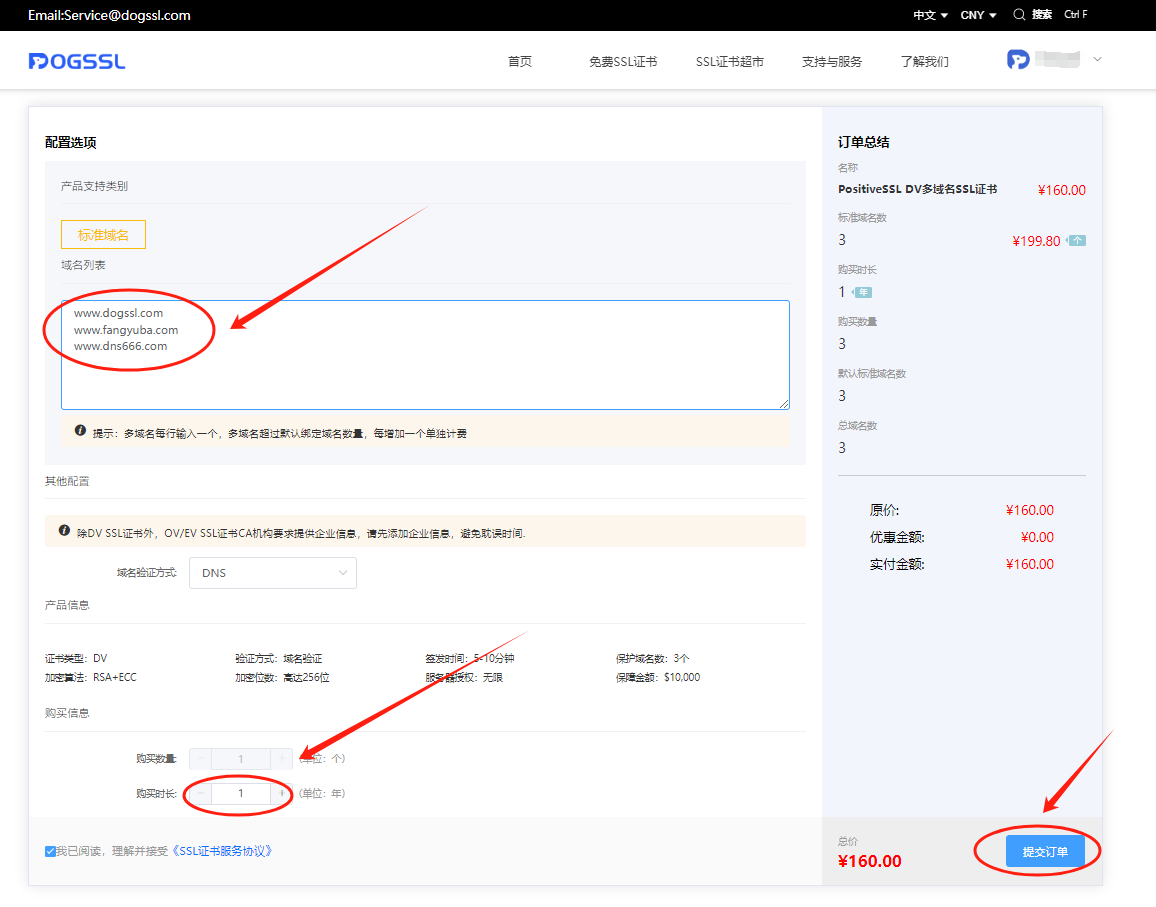Click www.dns666.com in the domain list
1156x907 pixels.
click(x=121, y=347)
